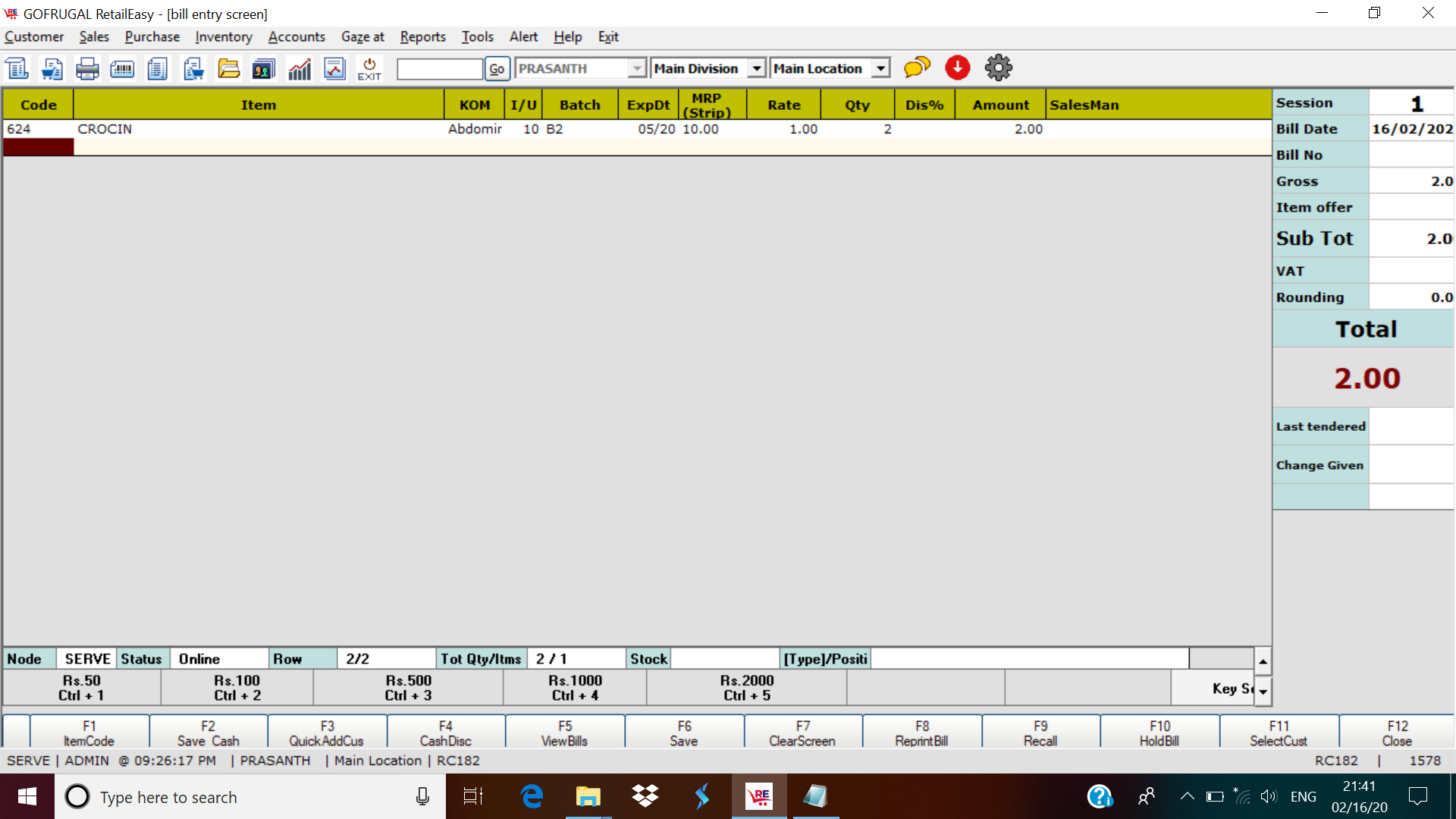This screenshot has height=819, width=1456.
Task: Open the Reports menu
Action: tap(422, 36)
